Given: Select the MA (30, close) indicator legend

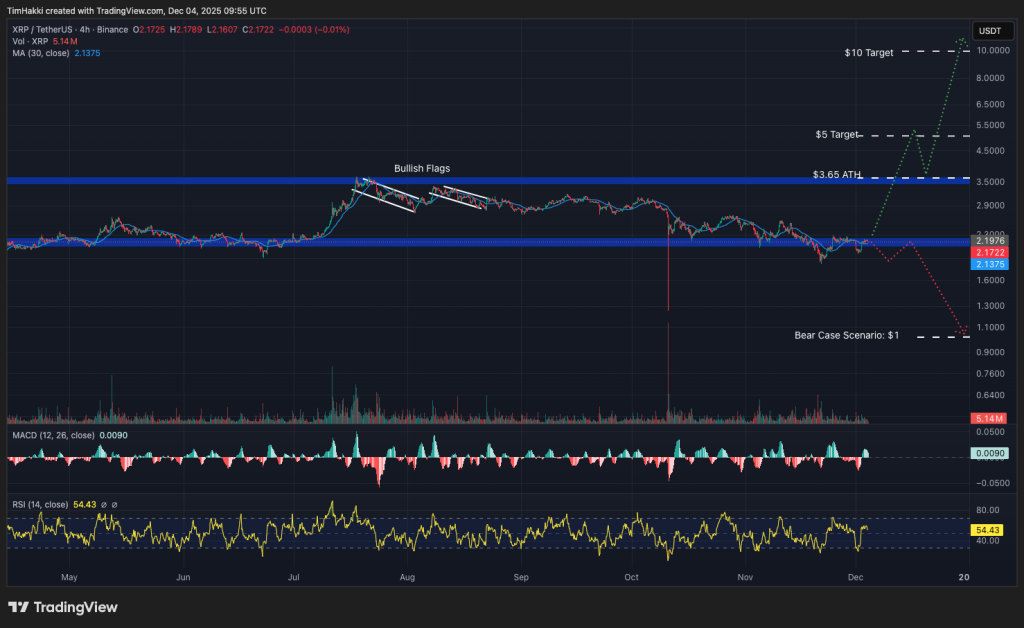Looking at the screenshot, I should 40,54.
